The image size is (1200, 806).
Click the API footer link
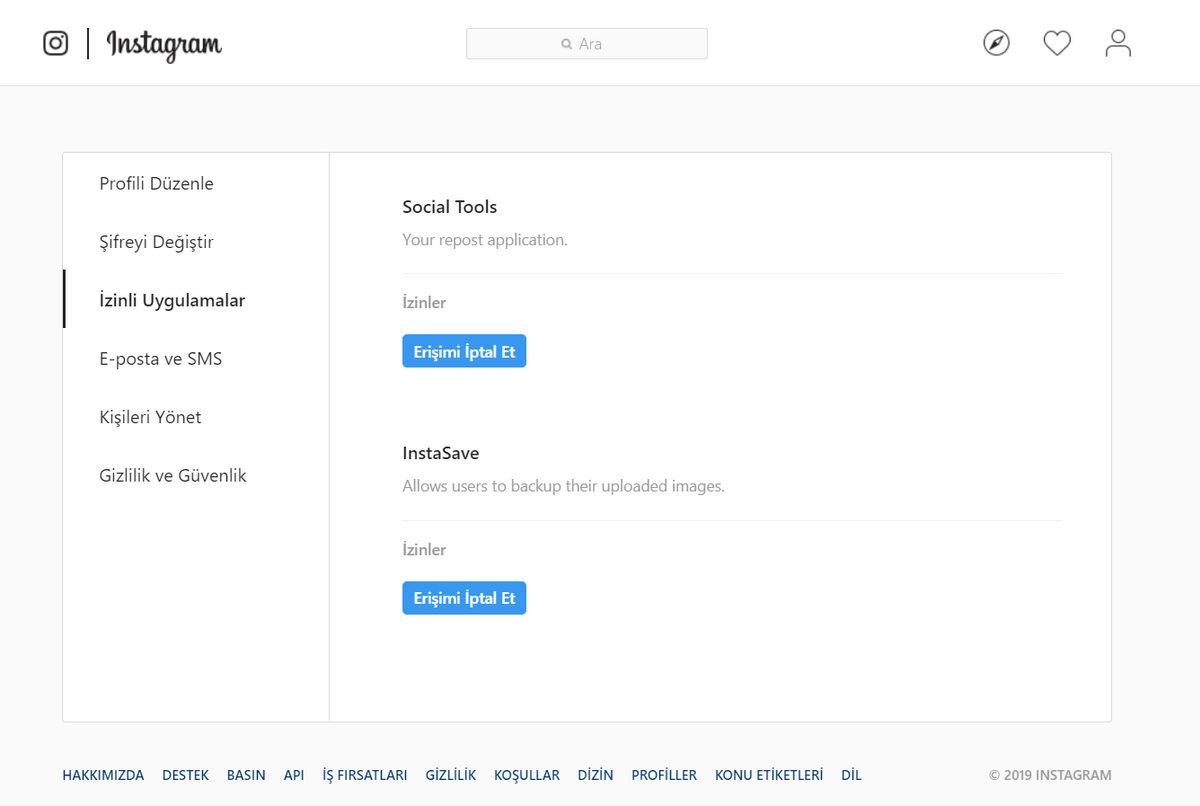(x=293, y=775)
